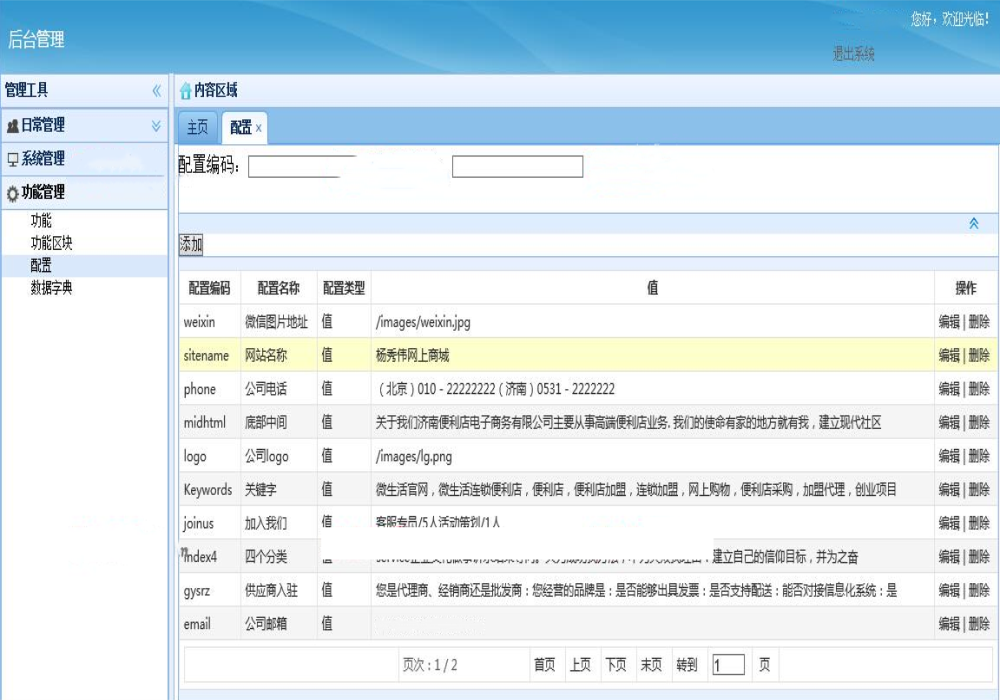Click 删除 in the Keywords row
Viewport: 1000px width, 700px height.
pos(979,490)
